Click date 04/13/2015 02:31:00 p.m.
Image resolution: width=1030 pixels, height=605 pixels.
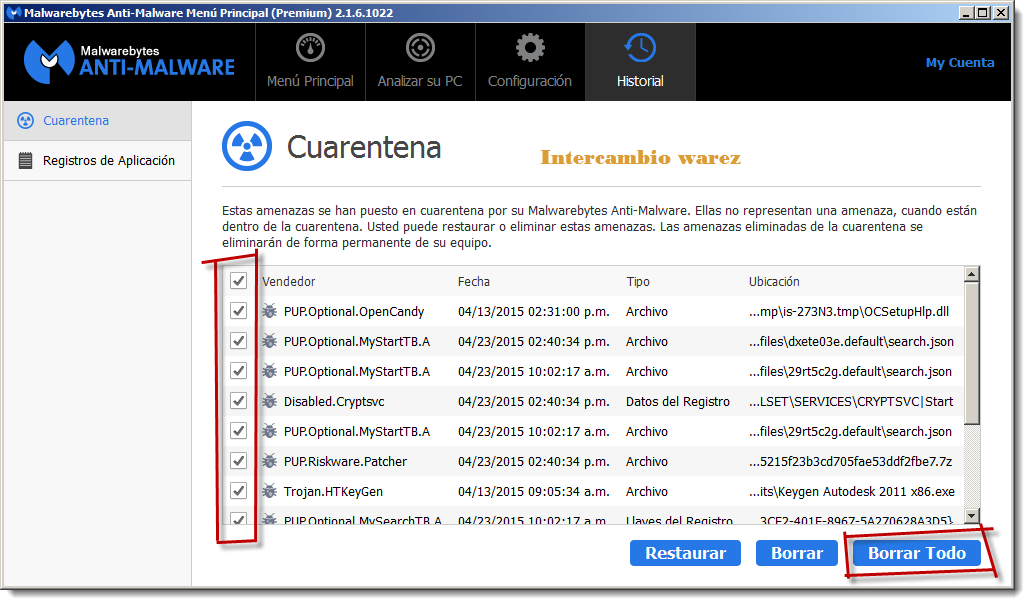[x=533, y=311]
